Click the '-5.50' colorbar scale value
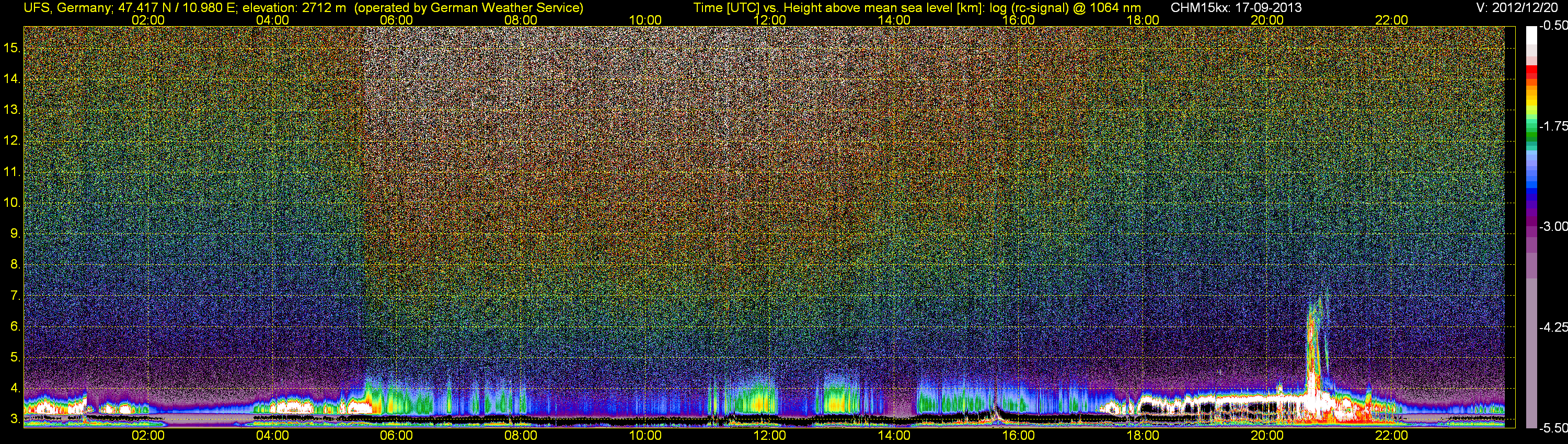 pyautogui.click(x=1553, y=428)
